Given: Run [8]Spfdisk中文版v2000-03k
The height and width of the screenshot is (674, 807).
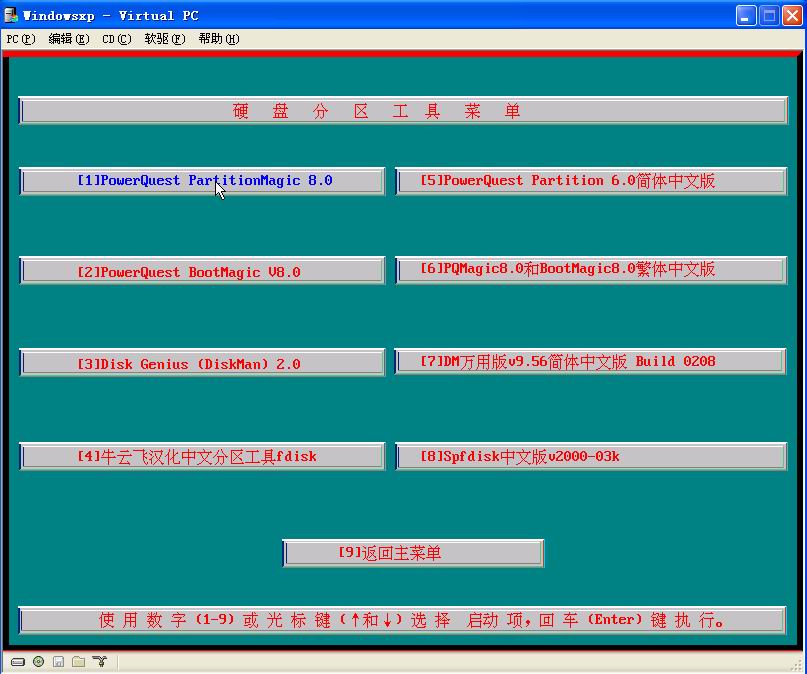Looking at the screenshot, I should [x=591, y=456].
